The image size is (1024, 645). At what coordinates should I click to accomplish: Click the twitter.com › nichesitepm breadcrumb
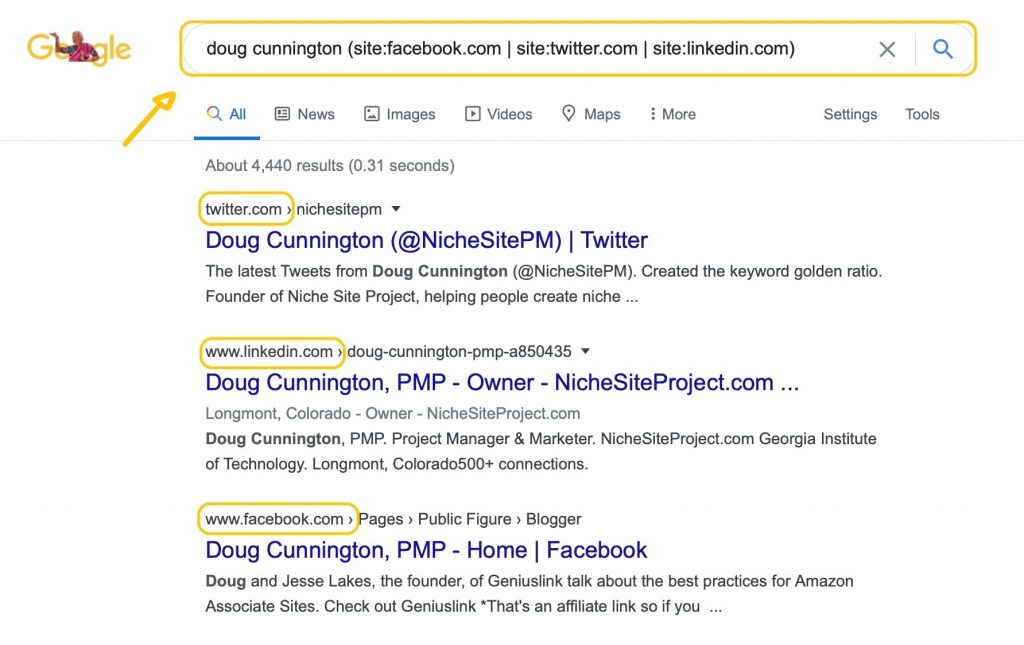pyautogui.click(x=293, y=209)
